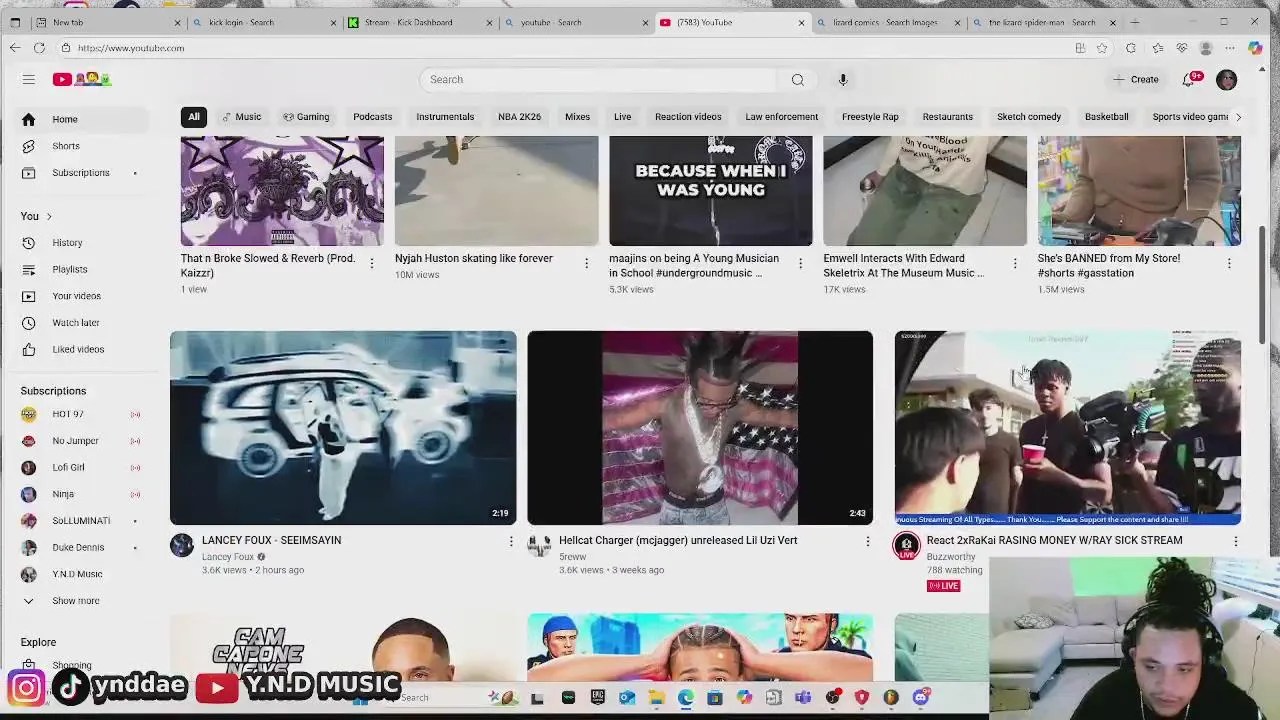1280x720 pixels.
Task: Play the LANCEY FOUX SEEIMSAYIN thumbnail
Action: [343, 428]
